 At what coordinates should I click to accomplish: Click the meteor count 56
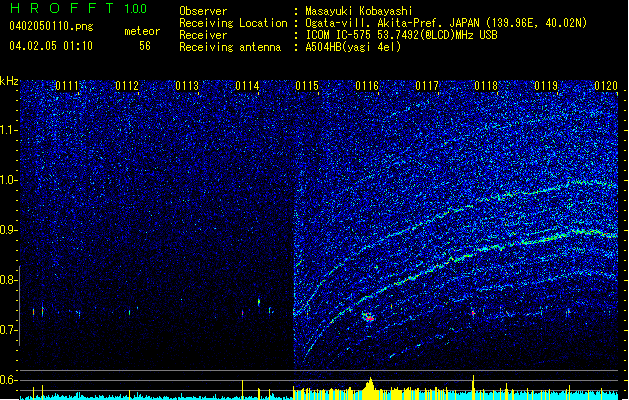(x=145, y=46)
